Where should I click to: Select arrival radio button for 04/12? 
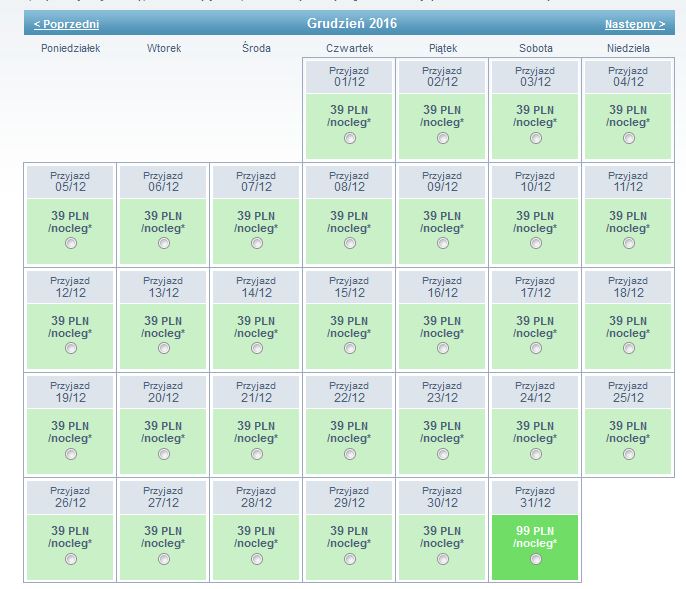(x=629, y=138)
